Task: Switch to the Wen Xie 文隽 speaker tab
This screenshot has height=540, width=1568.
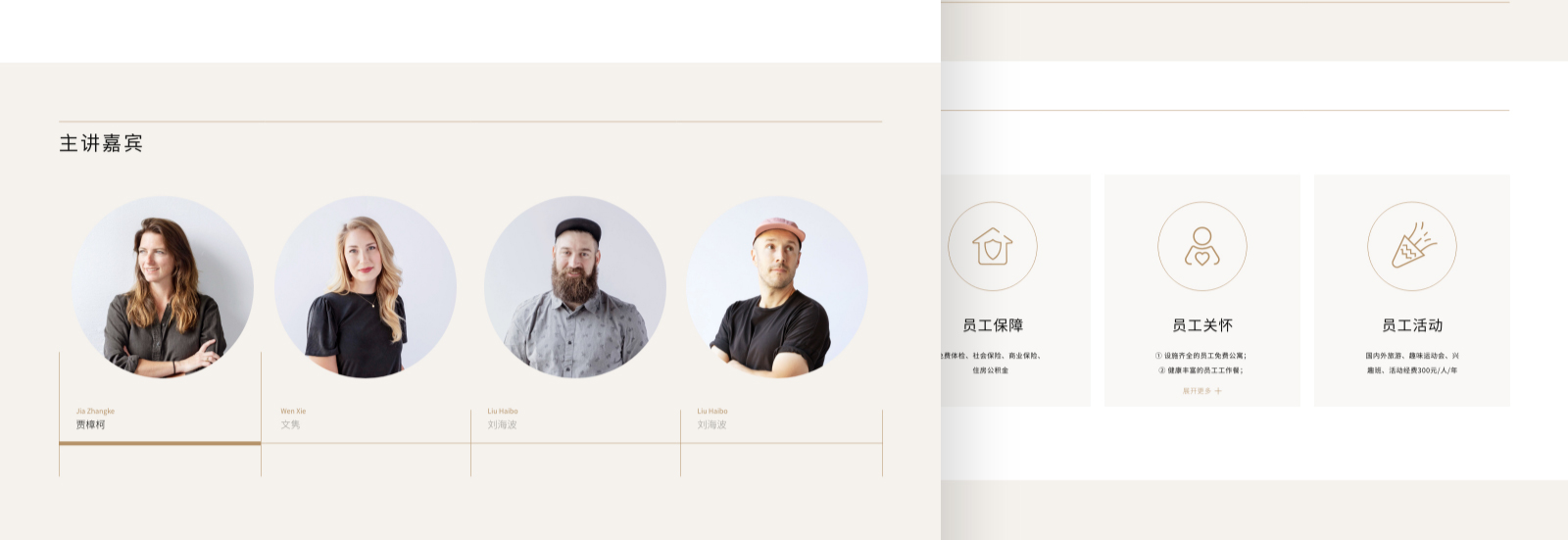Action: click(366, 418)
